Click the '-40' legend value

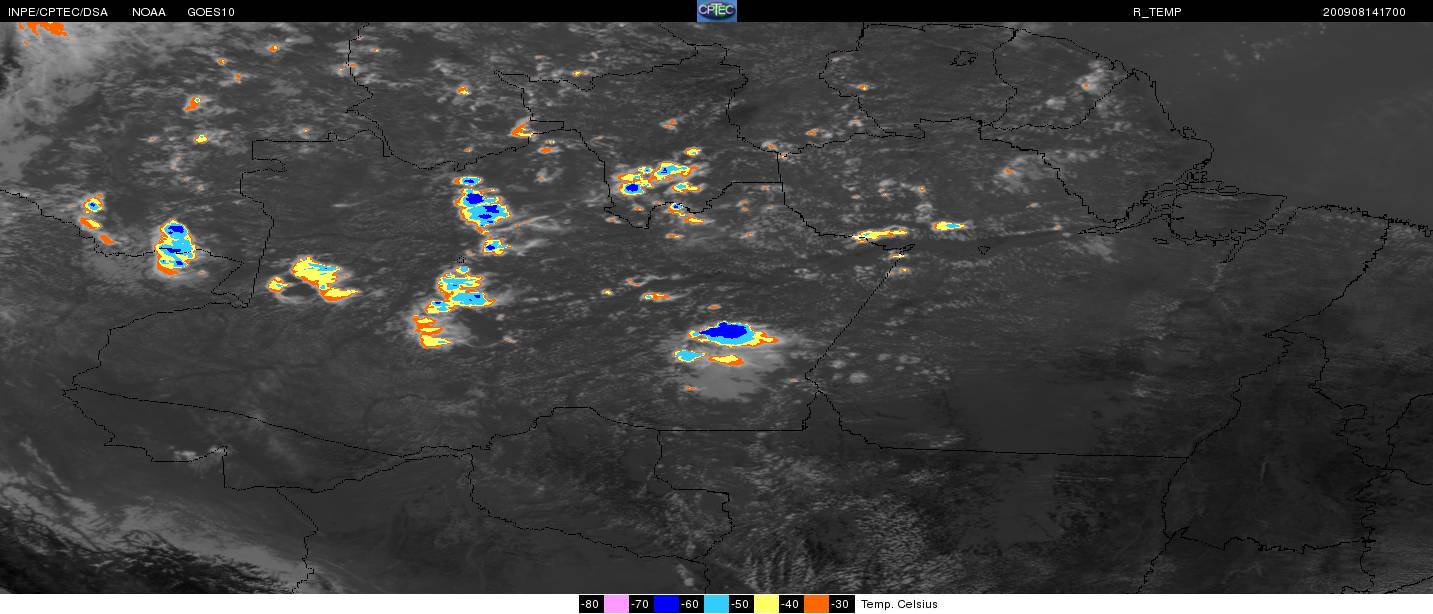(x=790, y=604)
